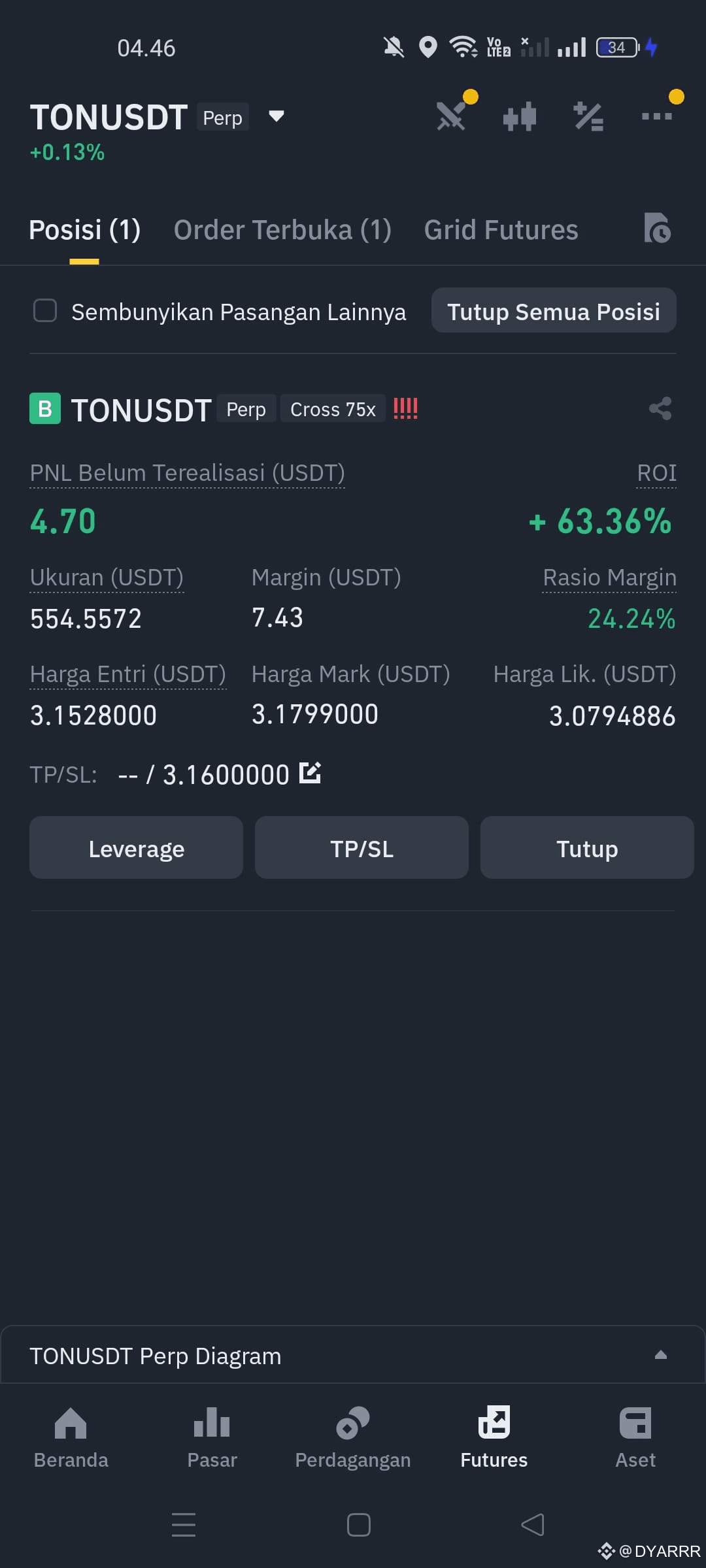The width and height of the screenshot is (706, 1568).
Task: Open the Cross 75x margin mode selector
Action: (333, 409)
